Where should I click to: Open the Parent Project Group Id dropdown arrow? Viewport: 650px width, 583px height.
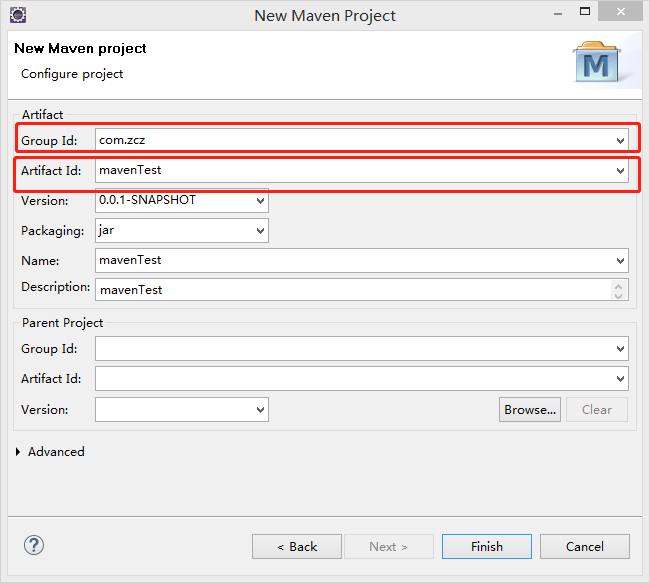tap(620, 349)
